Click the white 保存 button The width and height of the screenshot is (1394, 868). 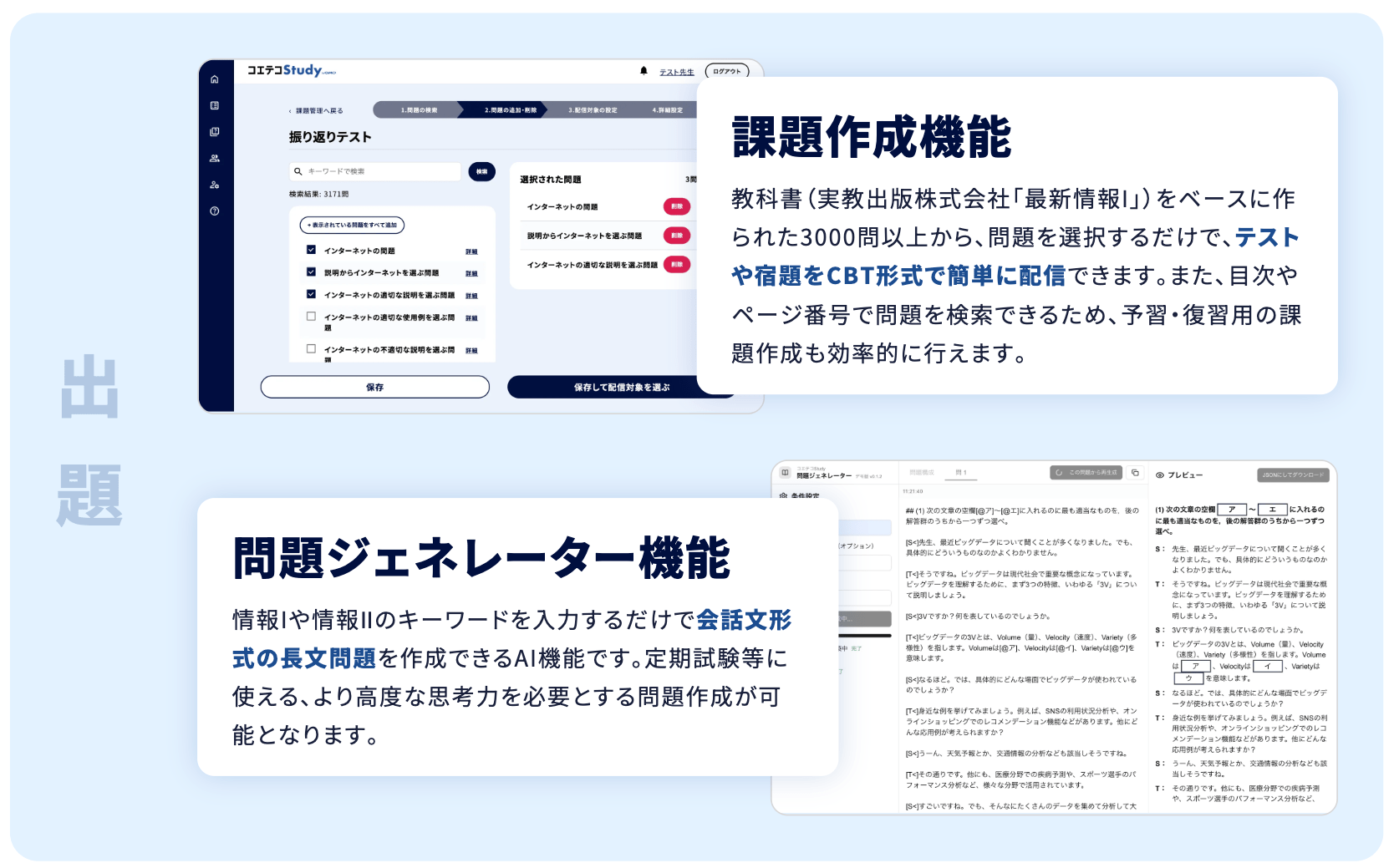point(375,388)
